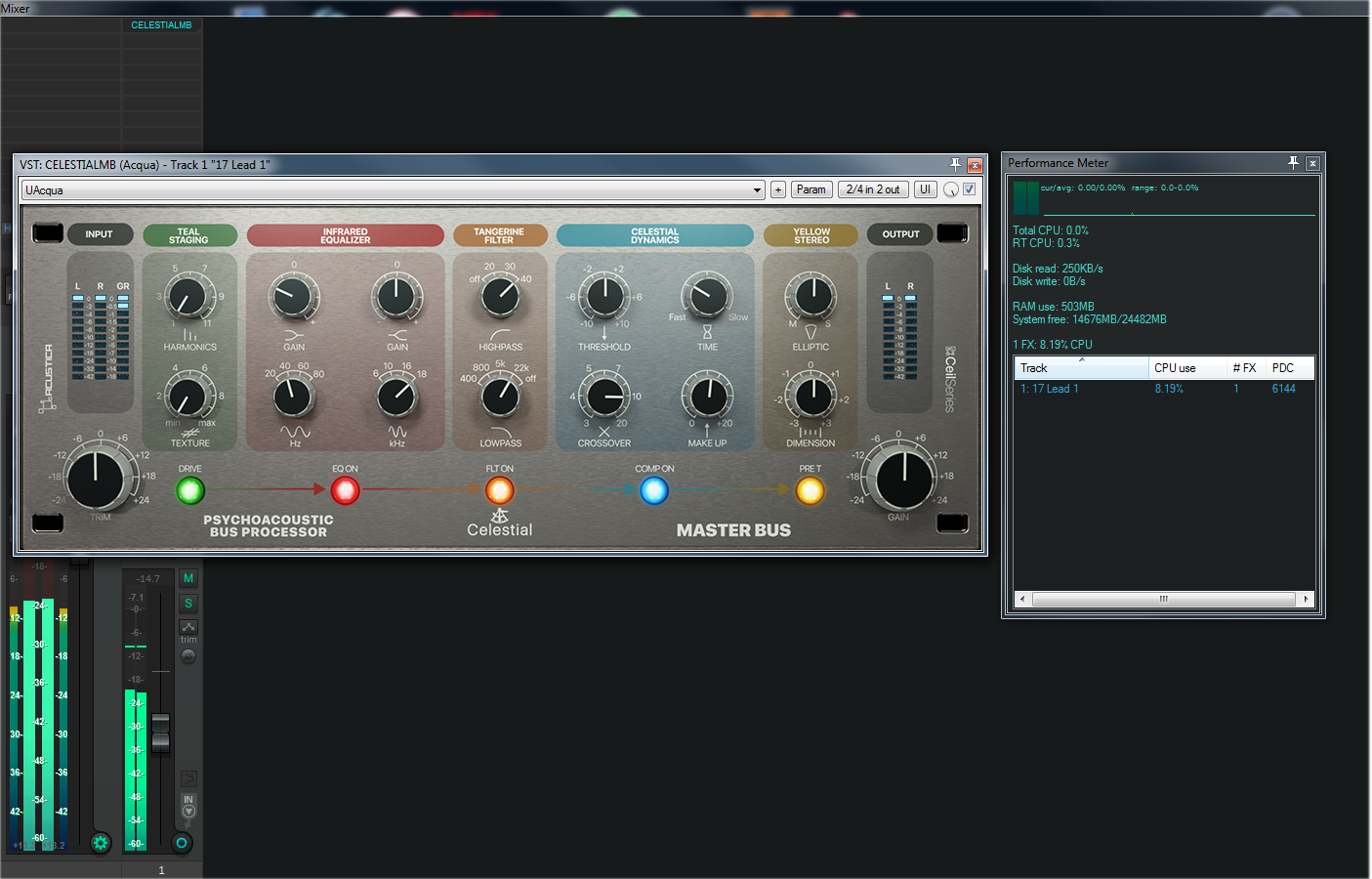
Task: Adjust the Hz frequency knob
Action: (293, 396)
